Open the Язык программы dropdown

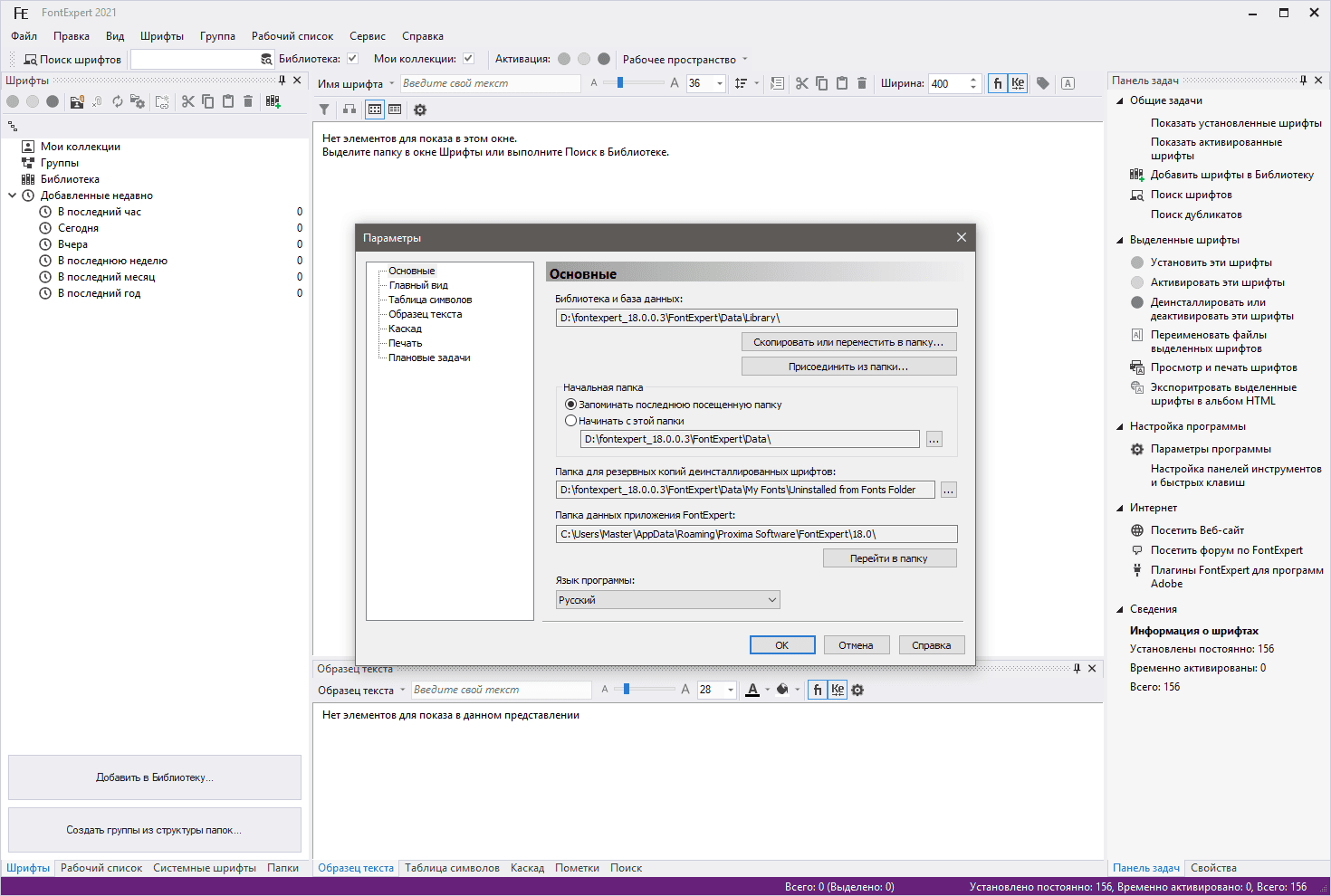(667, 600)
